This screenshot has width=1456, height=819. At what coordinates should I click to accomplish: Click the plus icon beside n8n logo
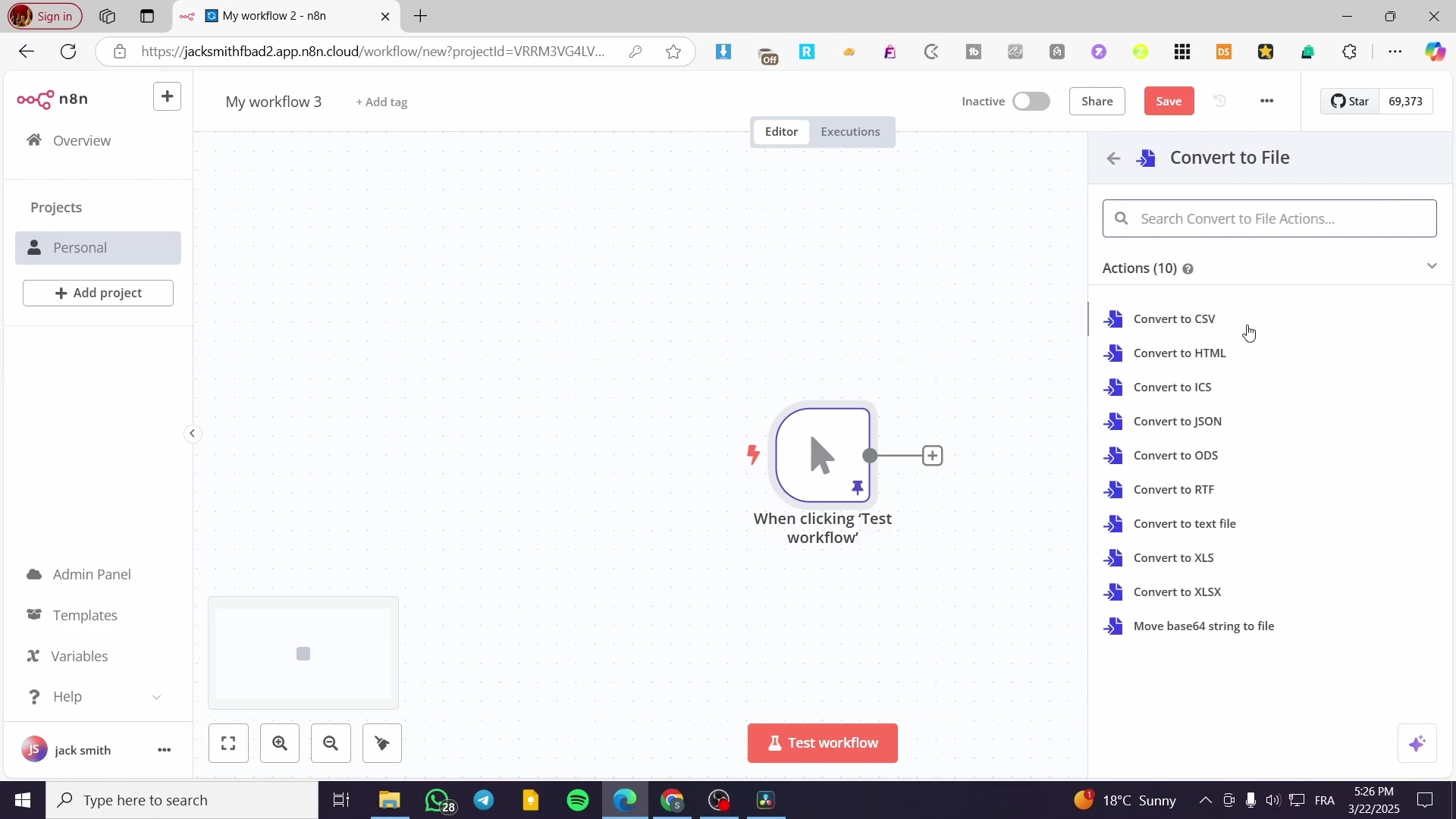click(x=167, y=96)
